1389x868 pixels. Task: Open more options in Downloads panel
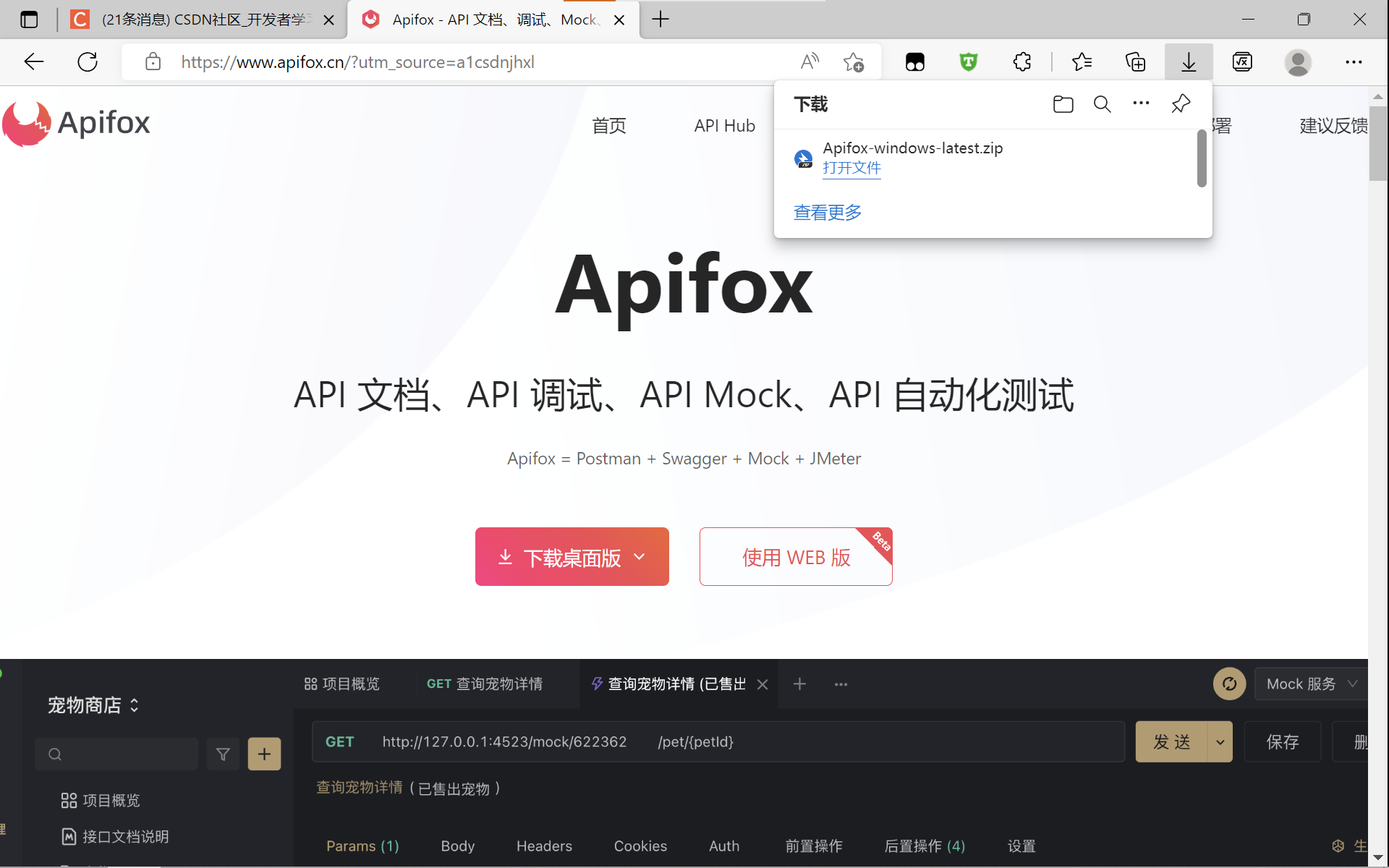1141,103
